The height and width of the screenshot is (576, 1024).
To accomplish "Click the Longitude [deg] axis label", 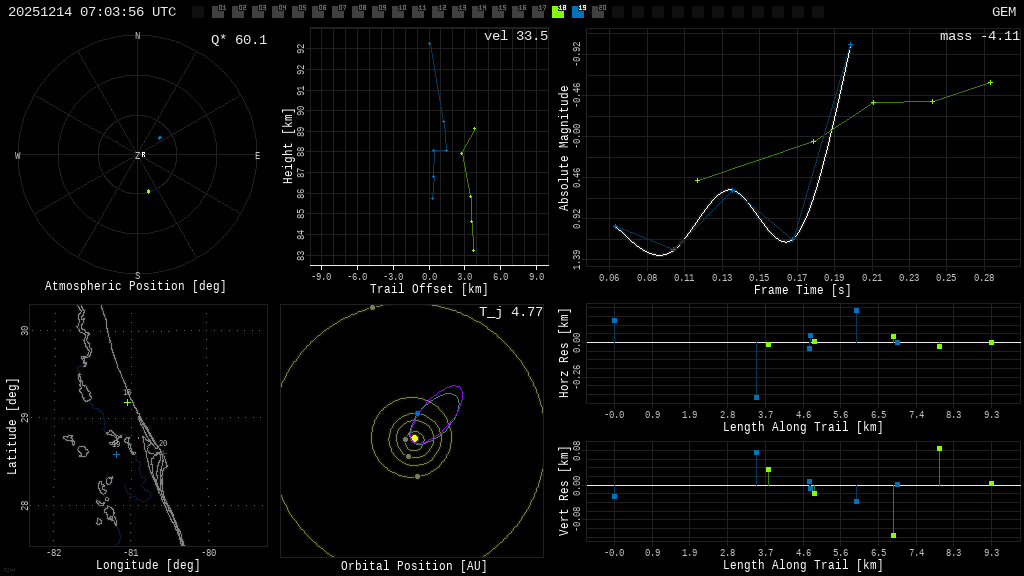I will click(148, 565).
